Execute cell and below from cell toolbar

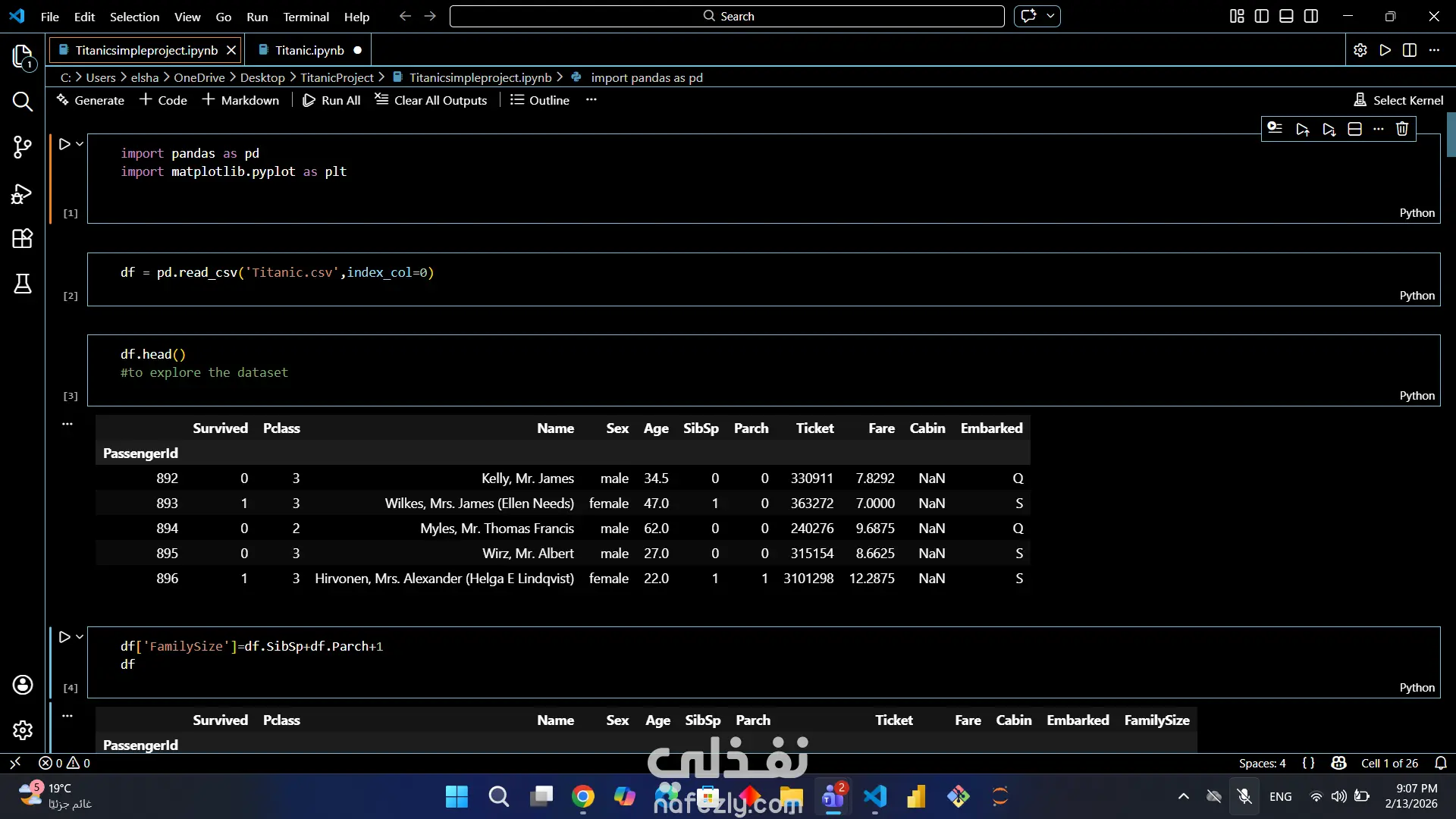[x=1329, y=129]
